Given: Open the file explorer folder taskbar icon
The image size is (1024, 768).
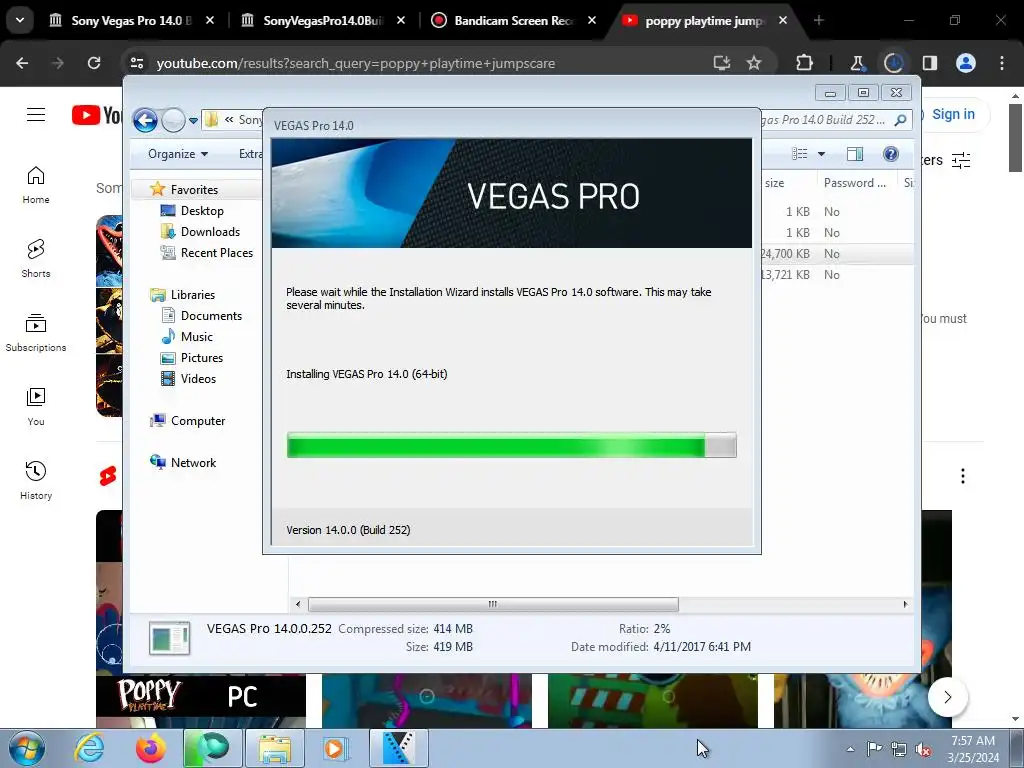Looking at the screenshot, I should (x=275, y=748).
